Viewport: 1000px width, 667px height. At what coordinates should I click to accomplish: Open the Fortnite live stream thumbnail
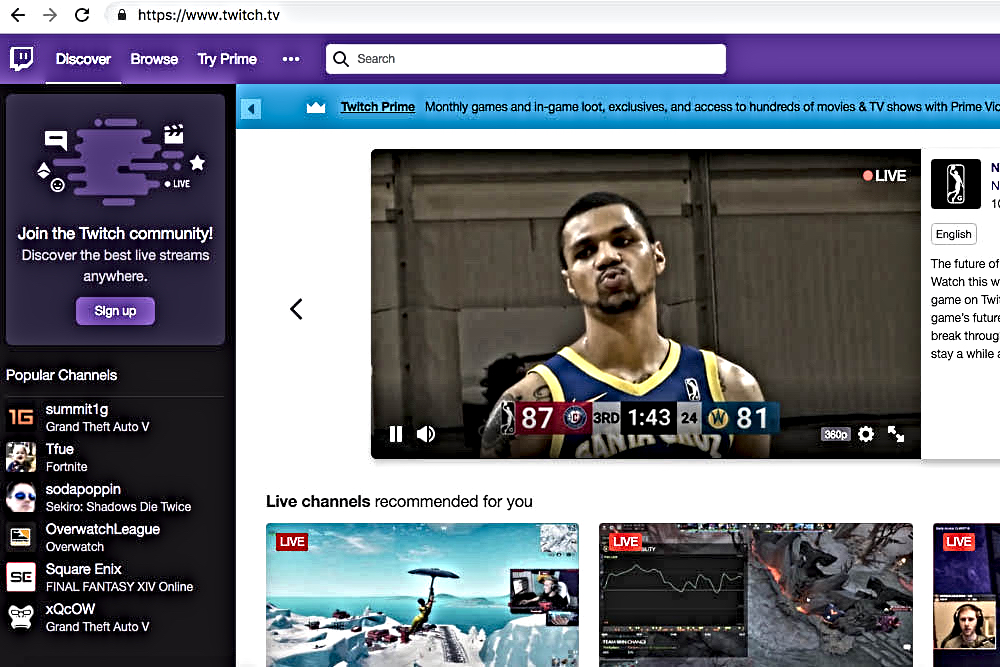tap(422, 594)
